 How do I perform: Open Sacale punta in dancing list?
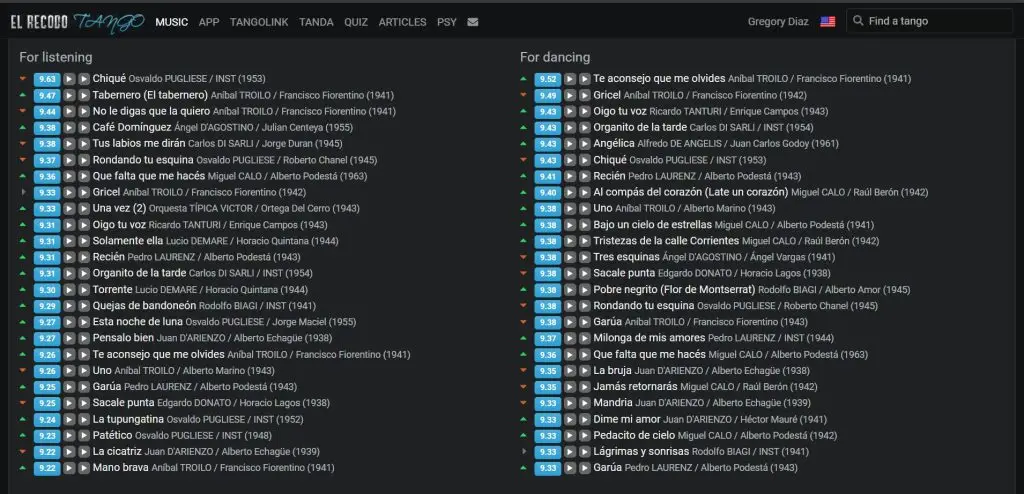[x=624, y=274]
